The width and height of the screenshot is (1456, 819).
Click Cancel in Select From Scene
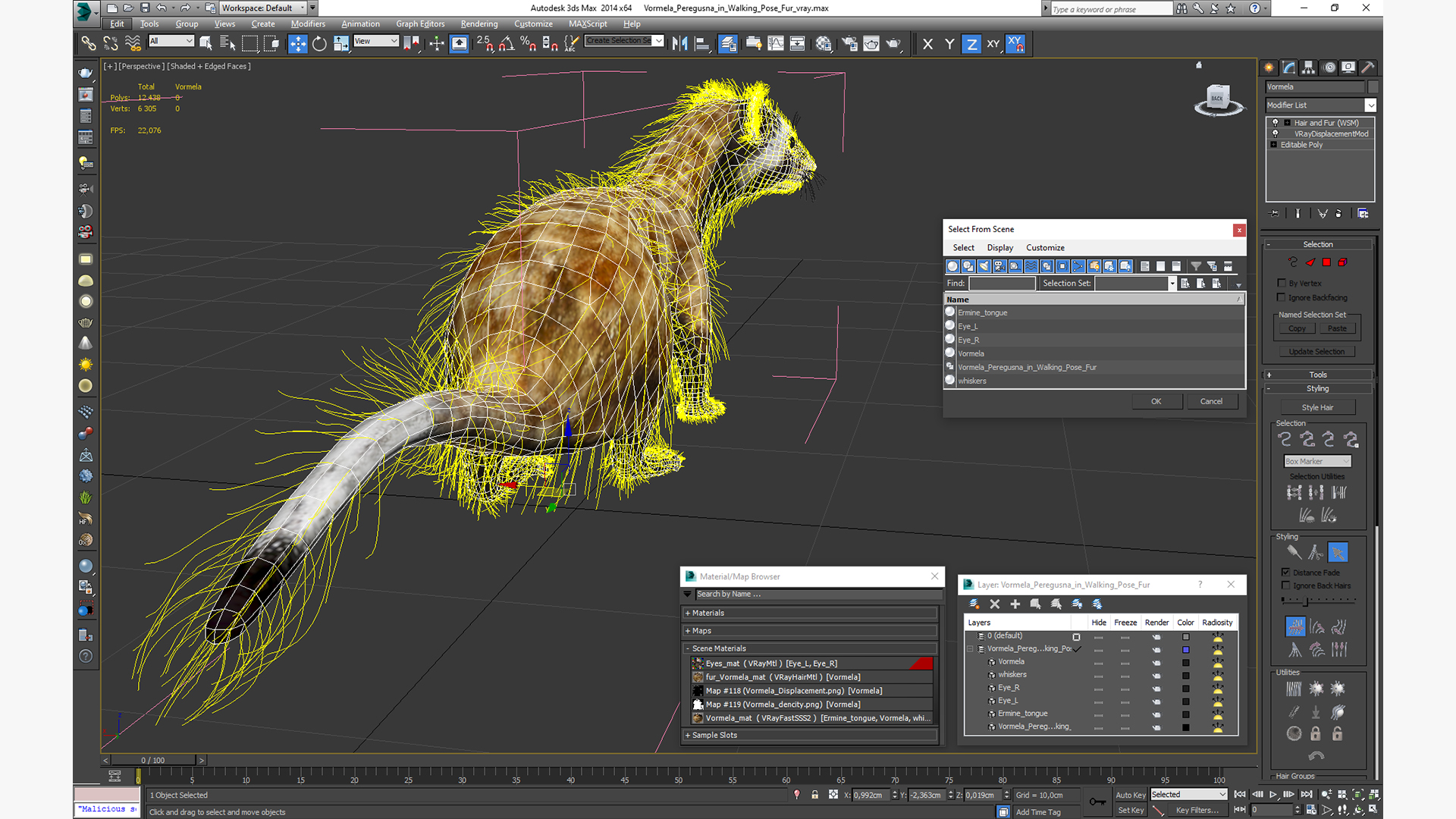point(1211,401)
